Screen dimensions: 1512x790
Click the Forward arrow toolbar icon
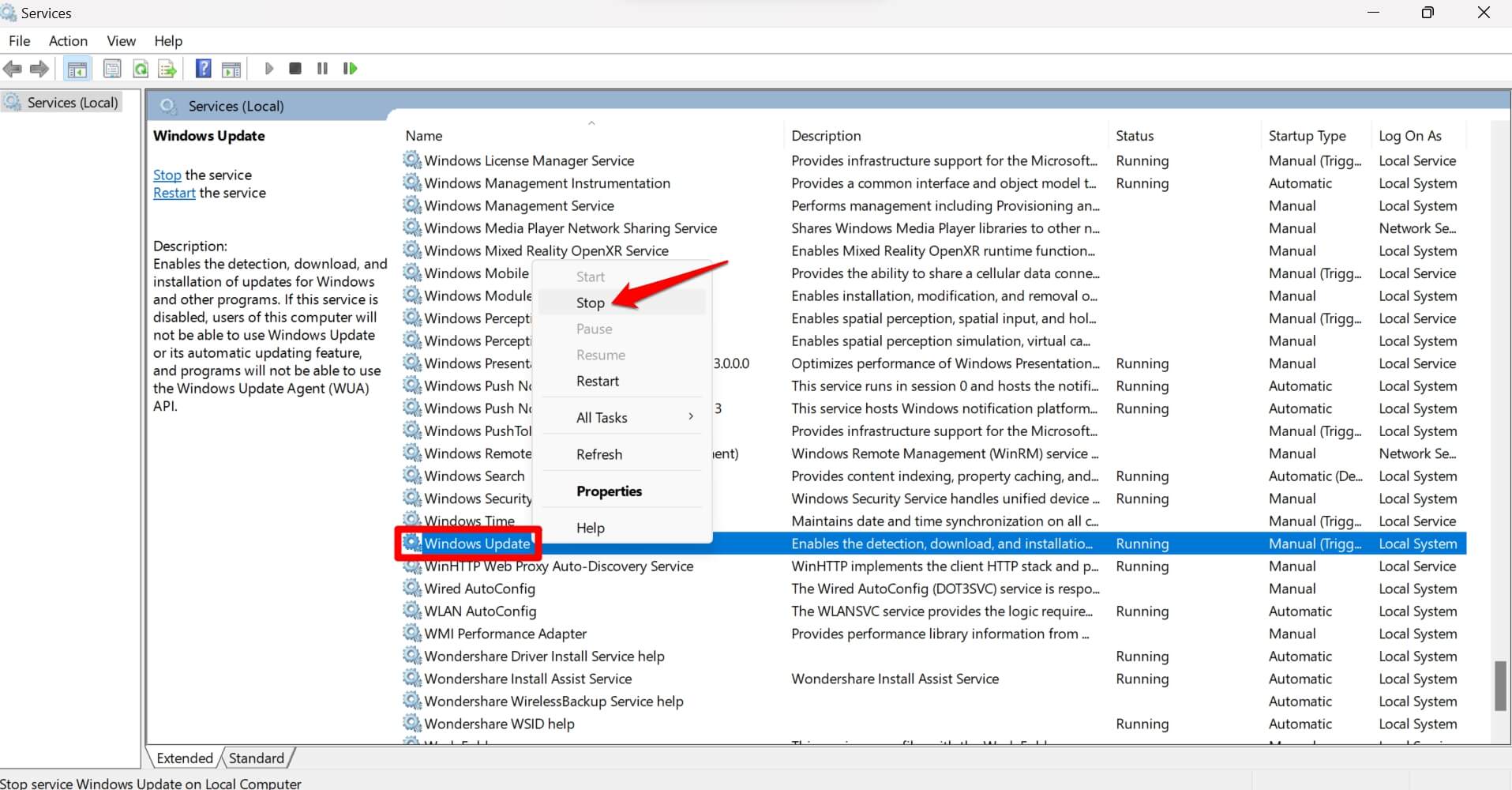39,69
